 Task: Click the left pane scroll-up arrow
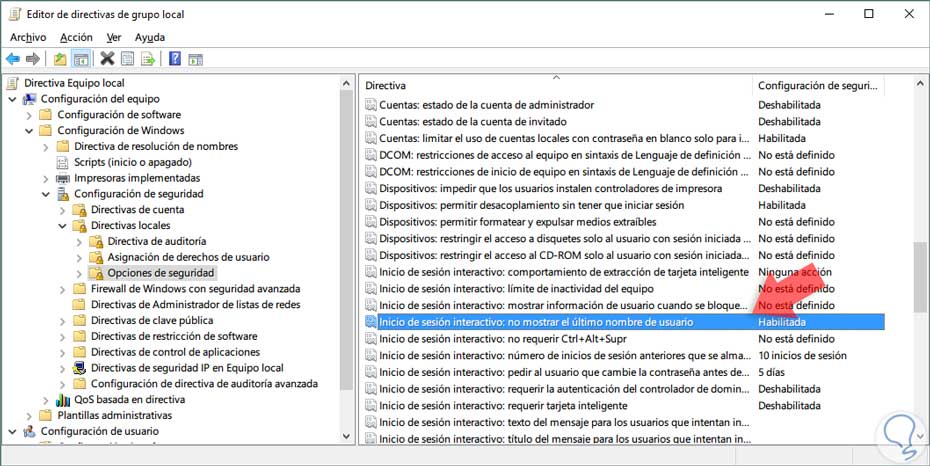(347, 84)
